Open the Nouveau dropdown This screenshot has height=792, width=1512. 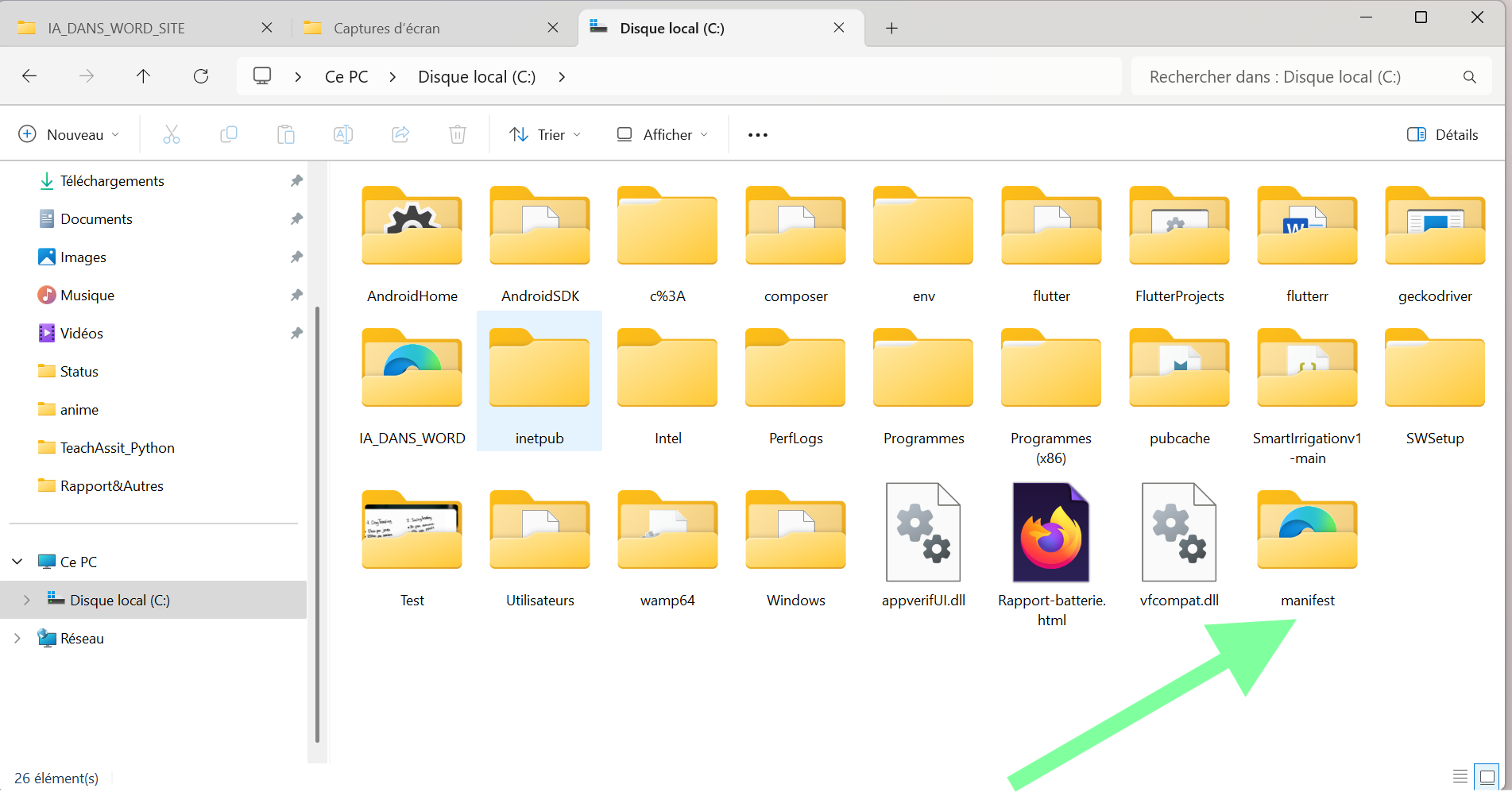click(x=69, y=134)
